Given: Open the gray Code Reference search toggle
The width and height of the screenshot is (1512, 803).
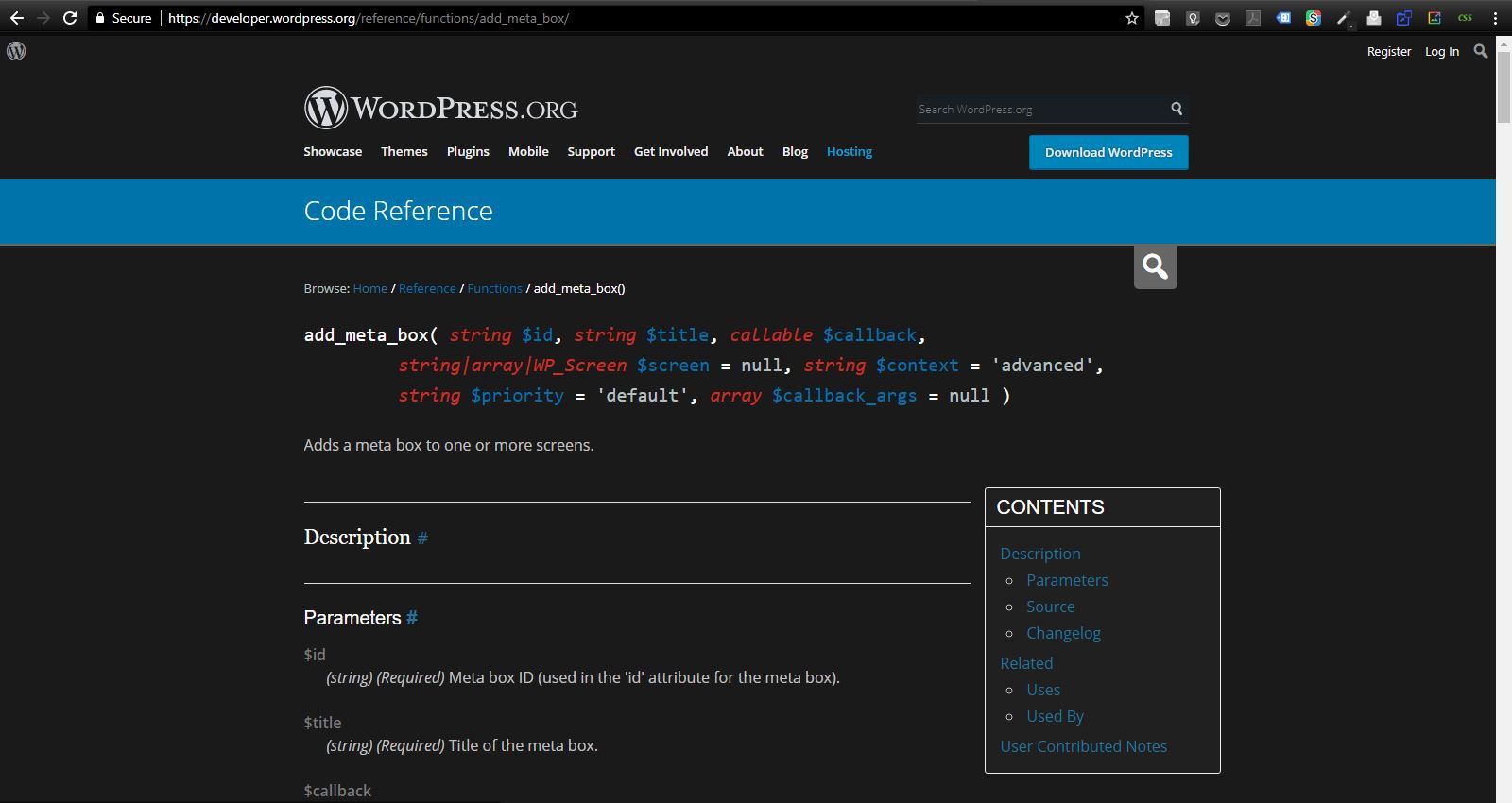Looking at the screenshot, I should click(x=1155, y=266).
